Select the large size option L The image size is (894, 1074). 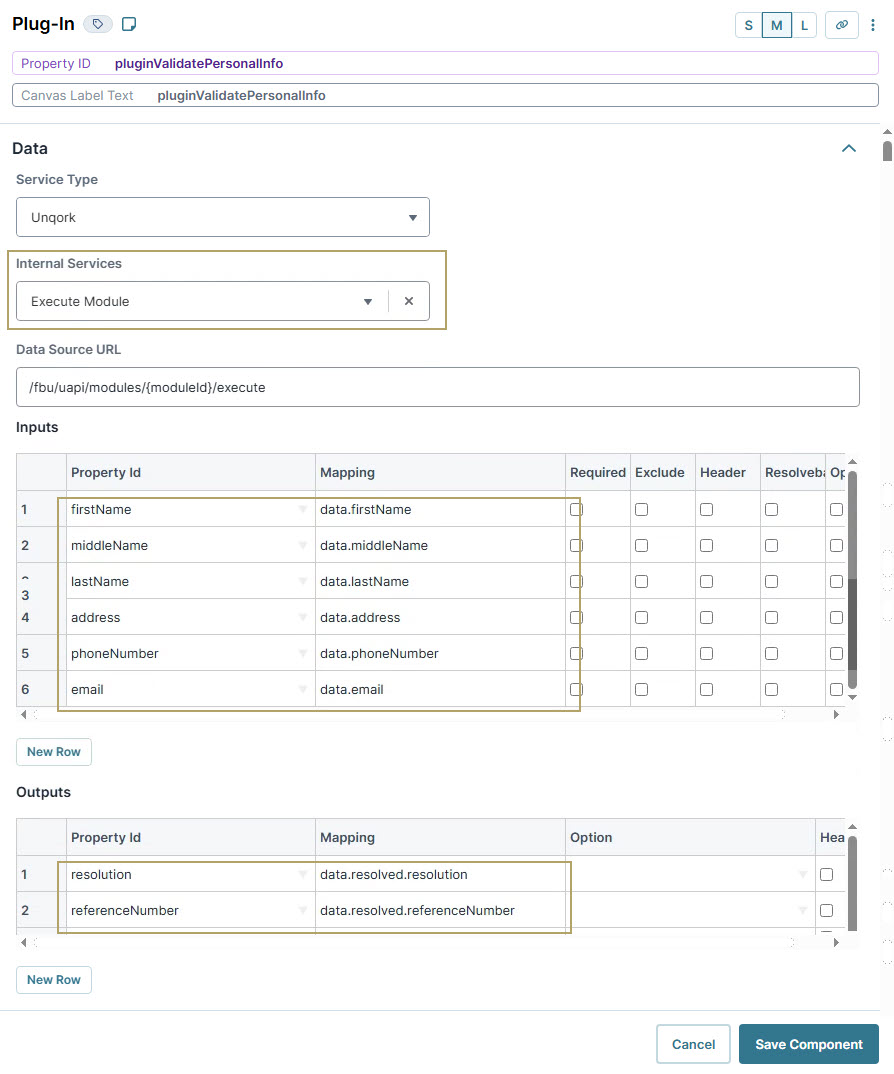pyautogui.click(x=804, y=25)
